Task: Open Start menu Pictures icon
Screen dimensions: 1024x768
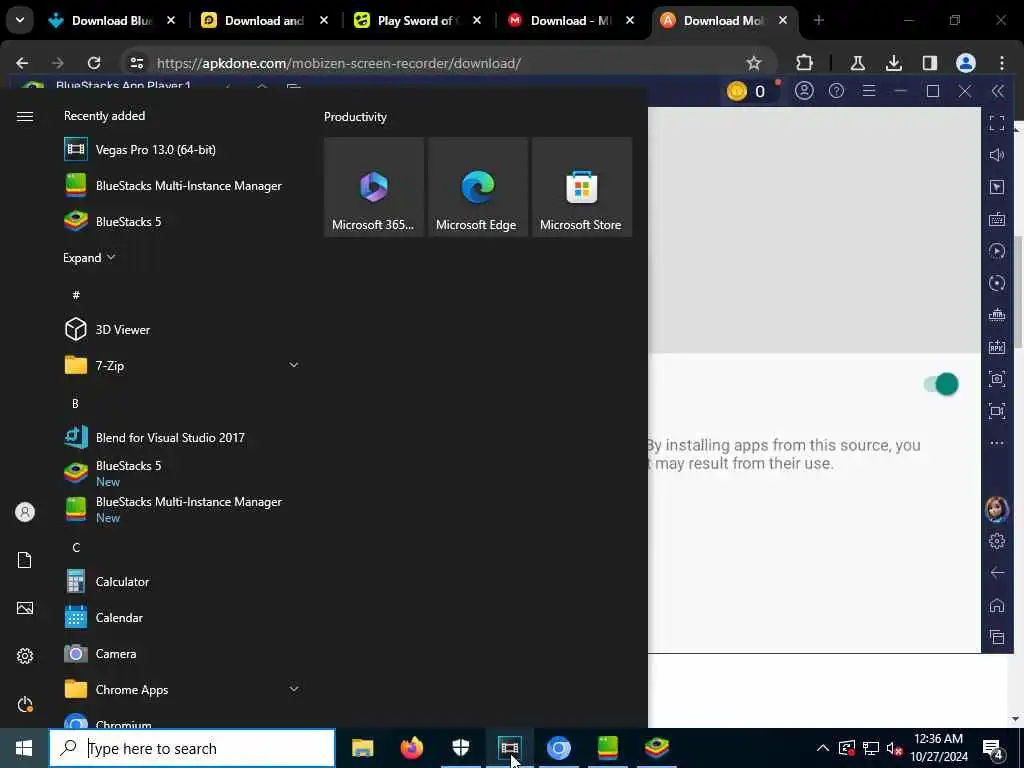Action: 25,608
